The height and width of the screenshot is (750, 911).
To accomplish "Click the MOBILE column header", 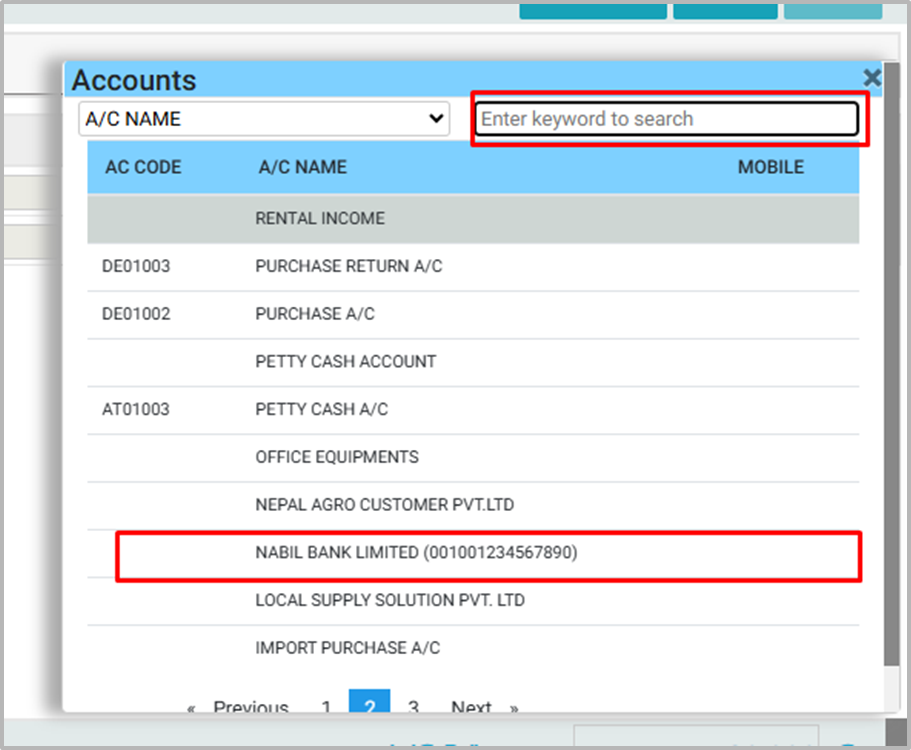I will pyautogui.click(x=770, y=167).
